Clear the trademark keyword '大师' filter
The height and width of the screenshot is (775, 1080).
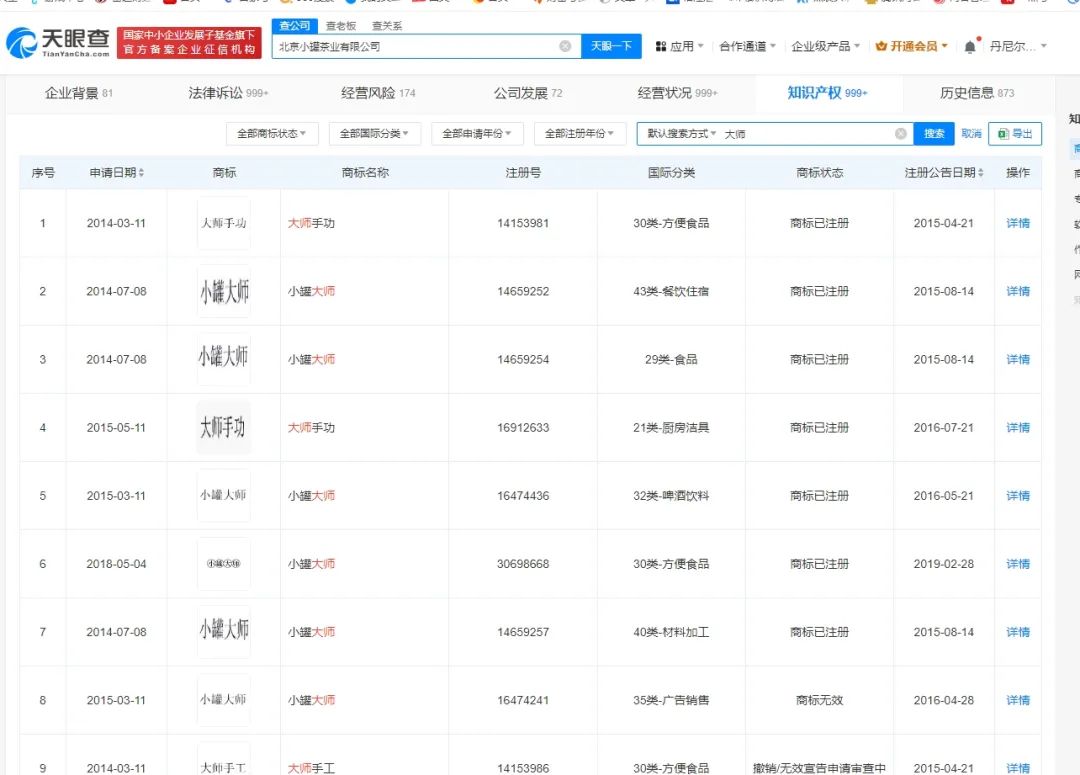click(x=900, y=134)
